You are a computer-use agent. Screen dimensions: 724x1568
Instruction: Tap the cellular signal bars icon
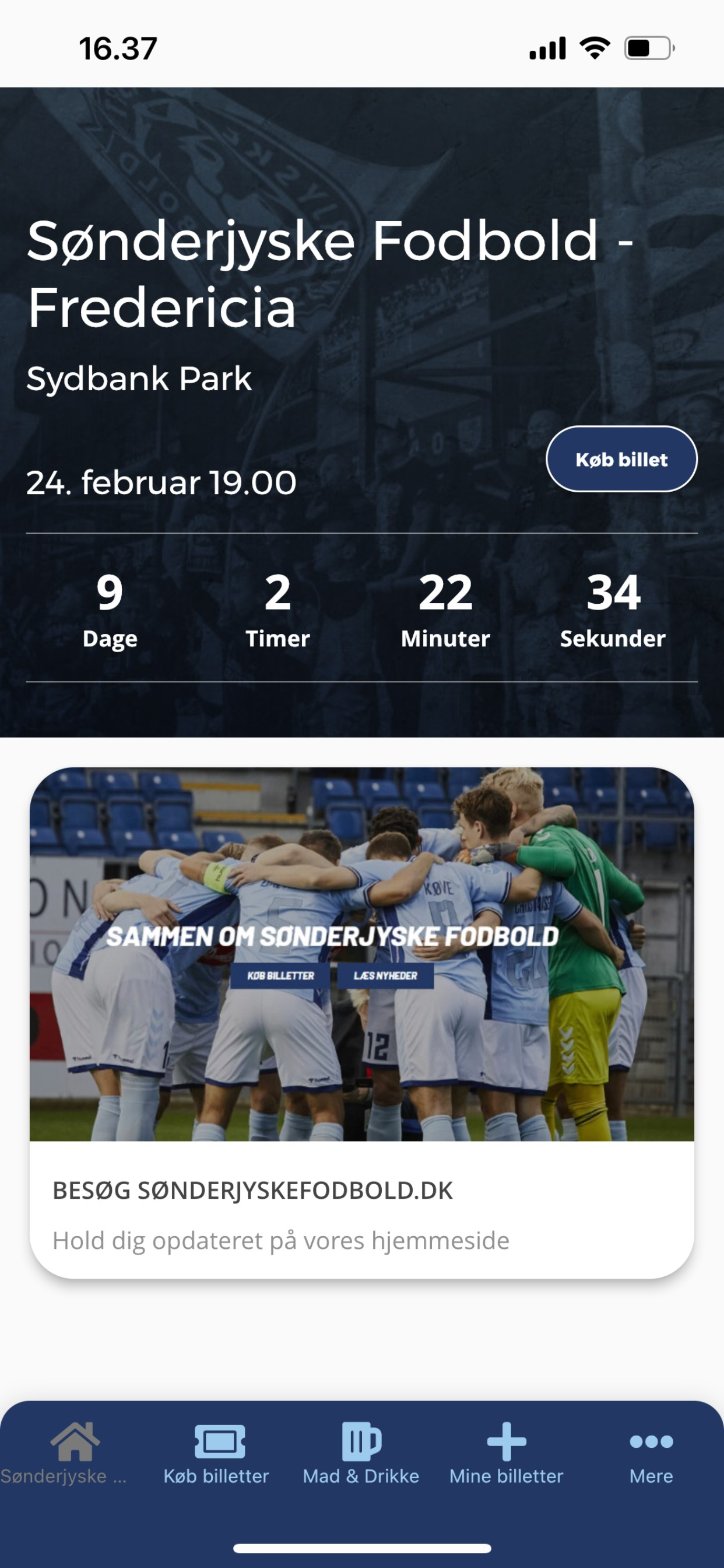[x=547, y=48]
